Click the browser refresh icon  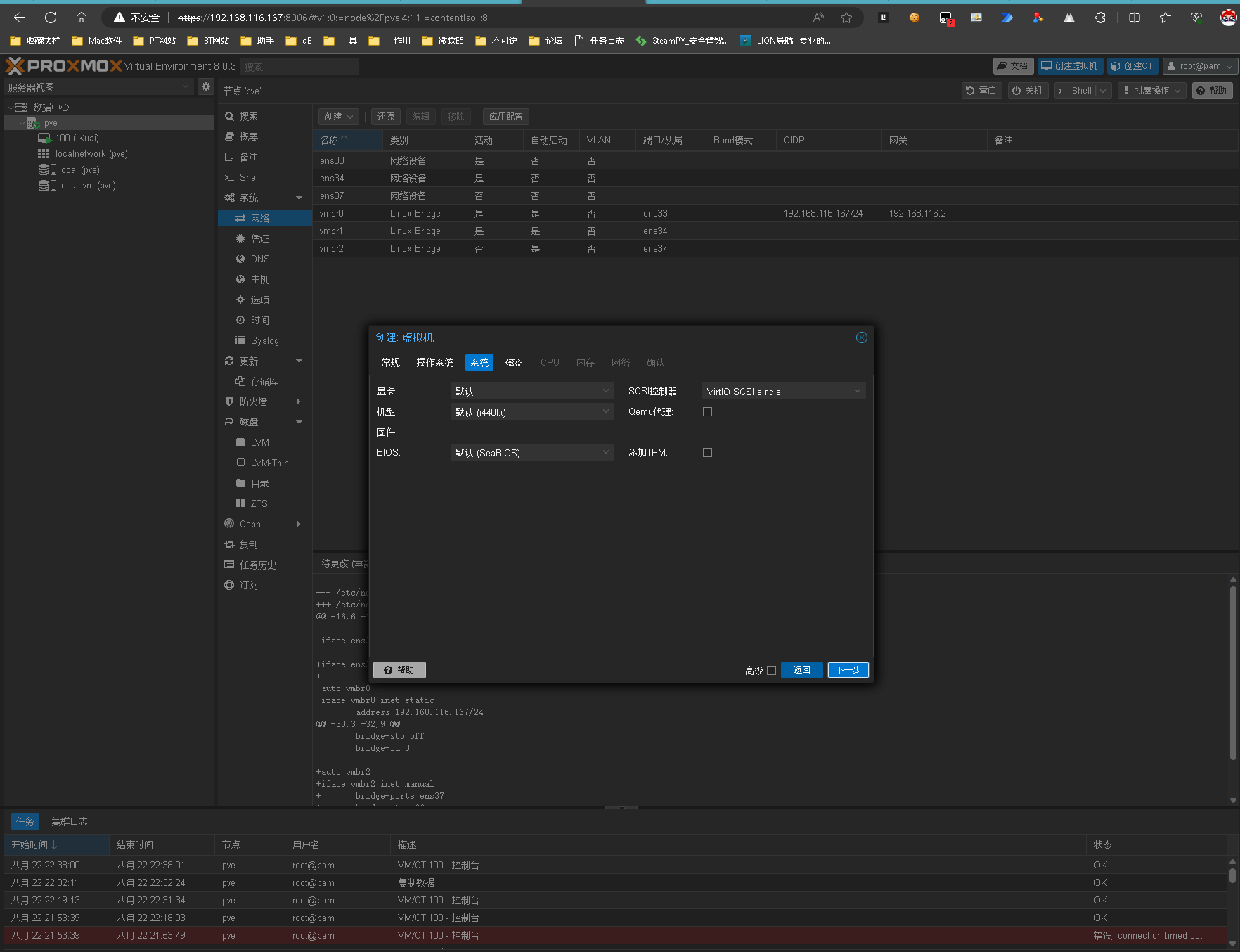pos(51,18)
